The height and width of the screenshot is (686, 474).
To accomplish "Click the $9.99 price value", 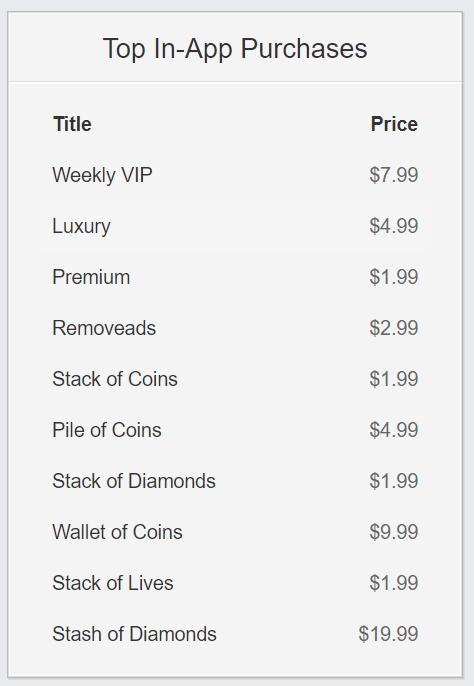I will pos(393,532).
